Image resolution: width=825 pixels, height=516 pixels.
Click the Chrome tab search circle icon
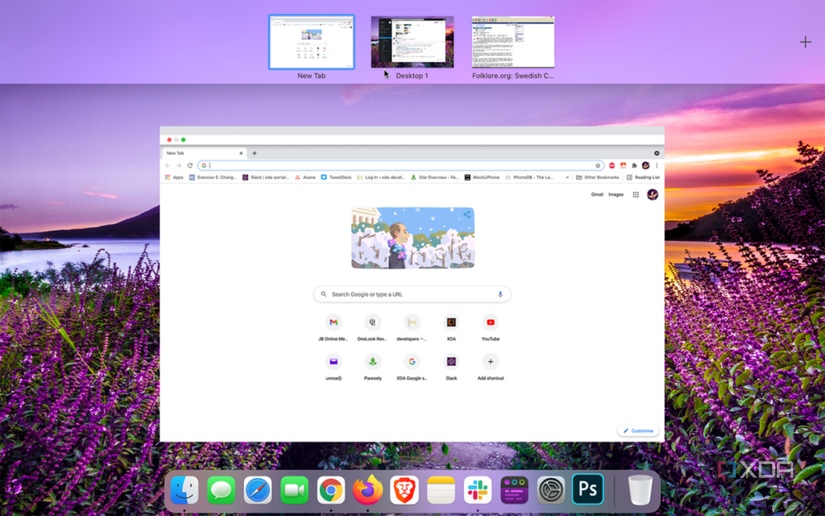coord(657,153)
